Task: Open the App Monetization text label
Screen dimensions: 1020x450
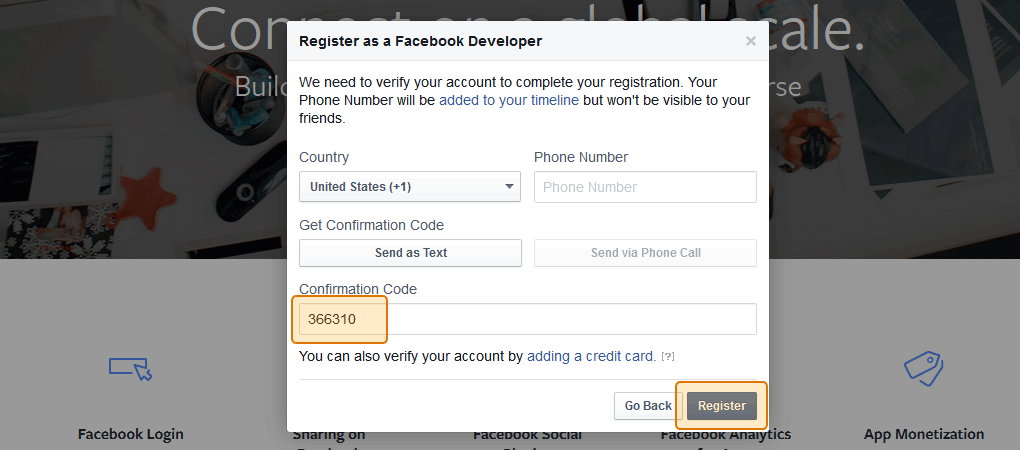Action: [x=923, y=434]
